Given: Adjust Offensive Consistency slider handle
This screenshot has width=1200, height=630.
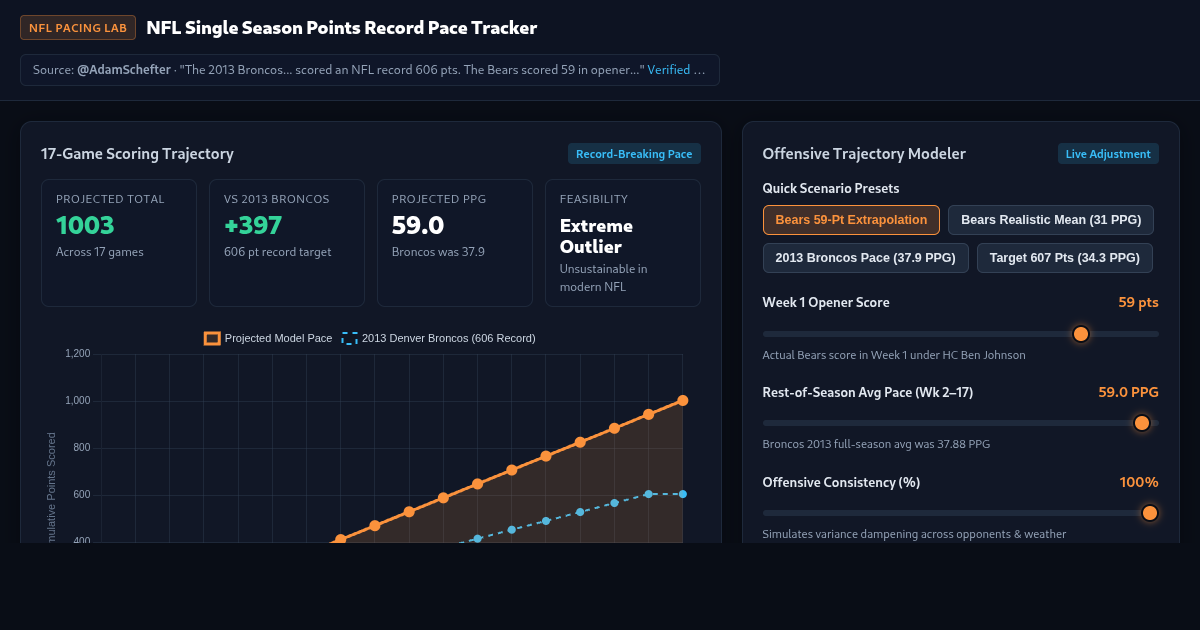Looking at the screenshot, I should (x=1149, y=513).
